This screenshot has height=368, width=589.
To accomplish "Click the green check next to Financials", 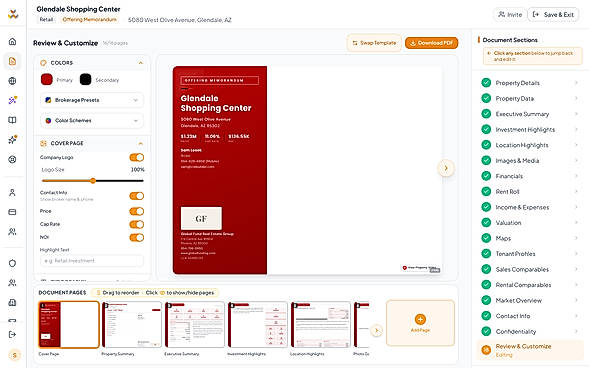I will (x=486, y=176).
